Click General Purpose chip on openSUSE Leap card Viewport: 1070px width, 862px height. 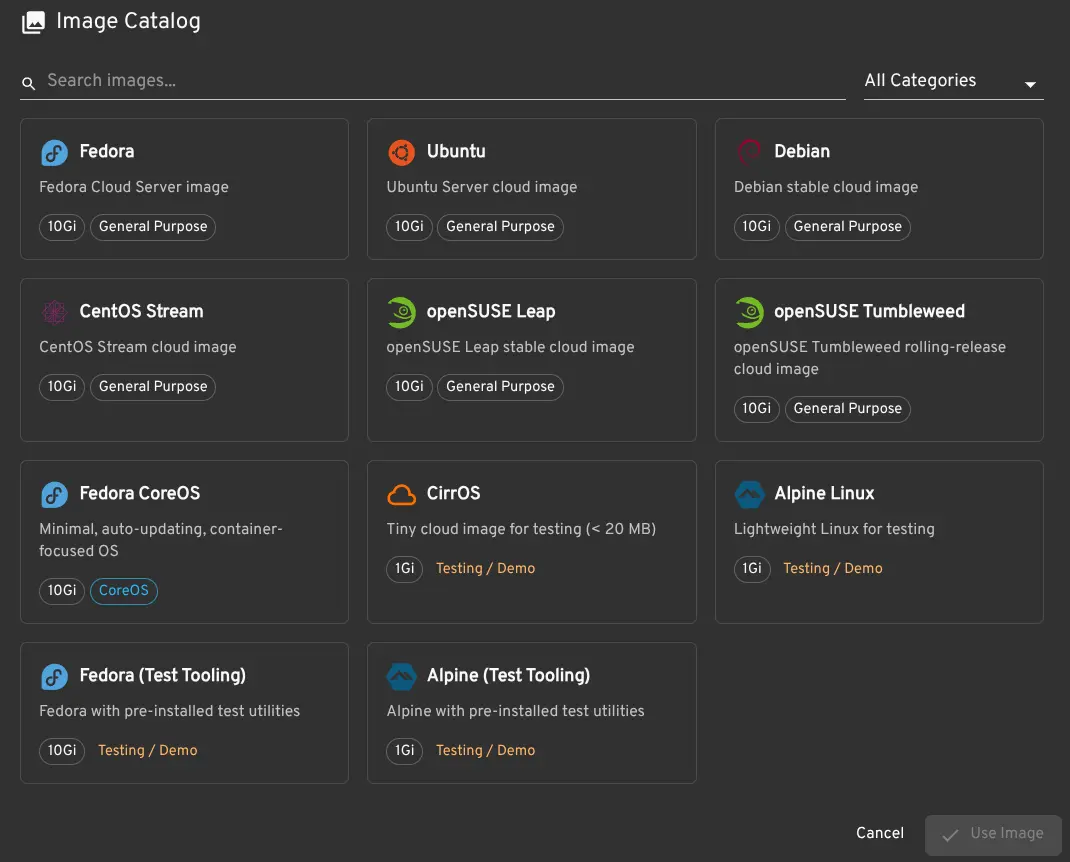[x=500, y=386]
